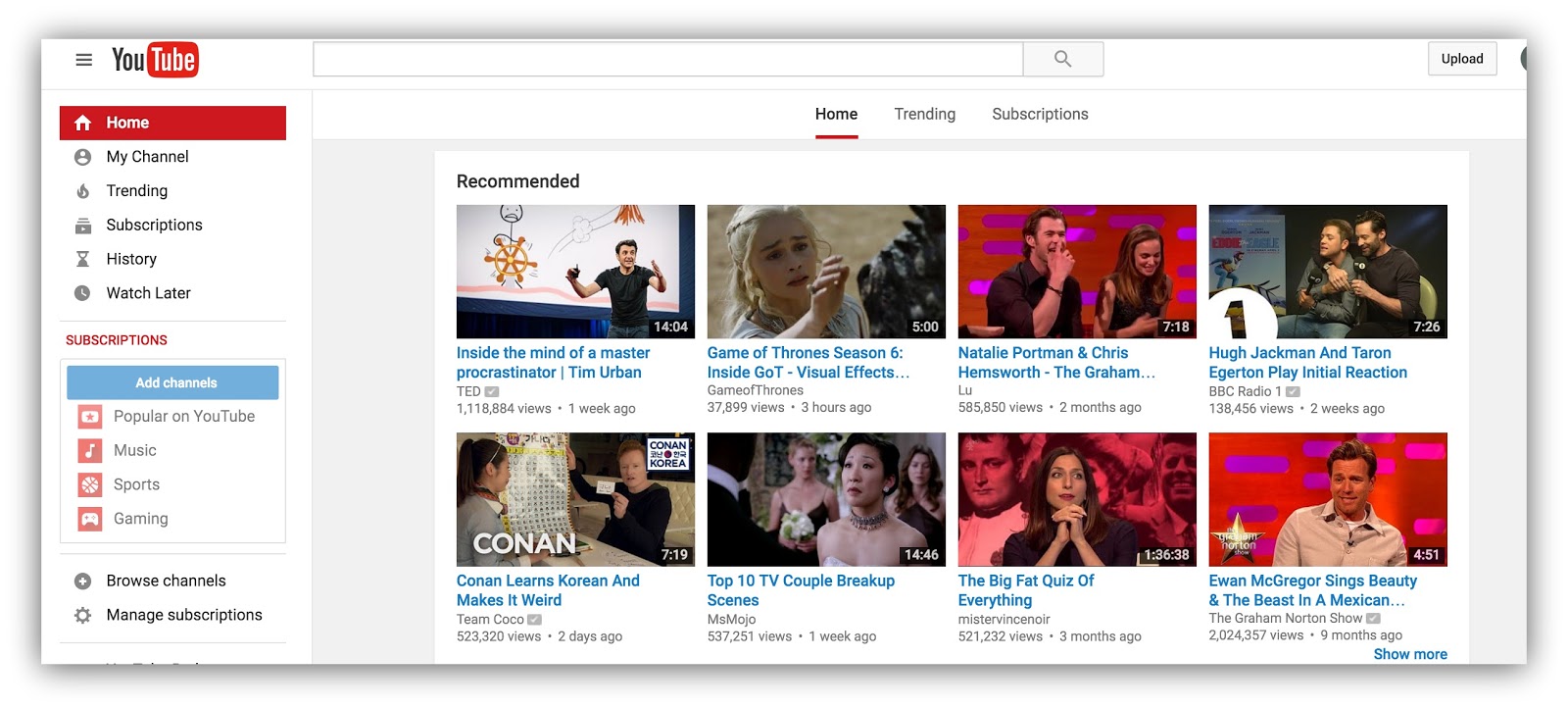Click Manage subscriptions link
The width and height of the screenshot is (1568, 708).
point(184,616)
